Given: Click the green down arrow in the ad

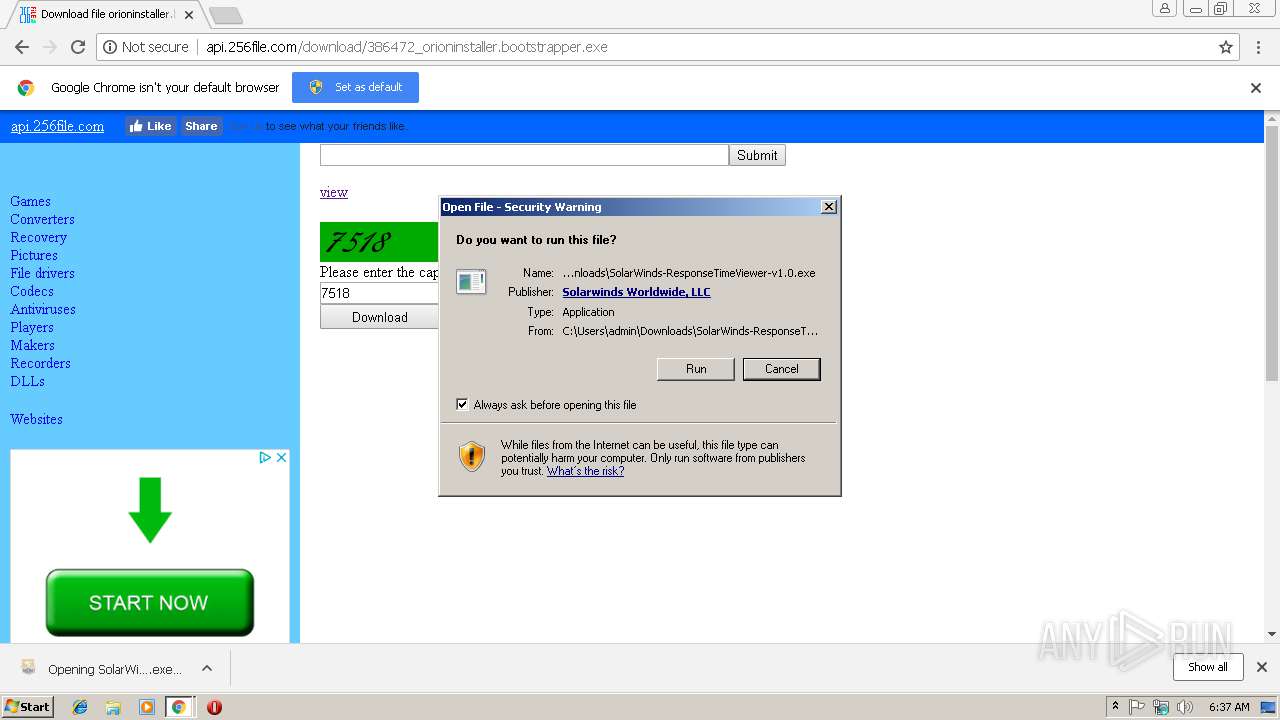Looking at the screenshot, I should (x=150, y=510).
